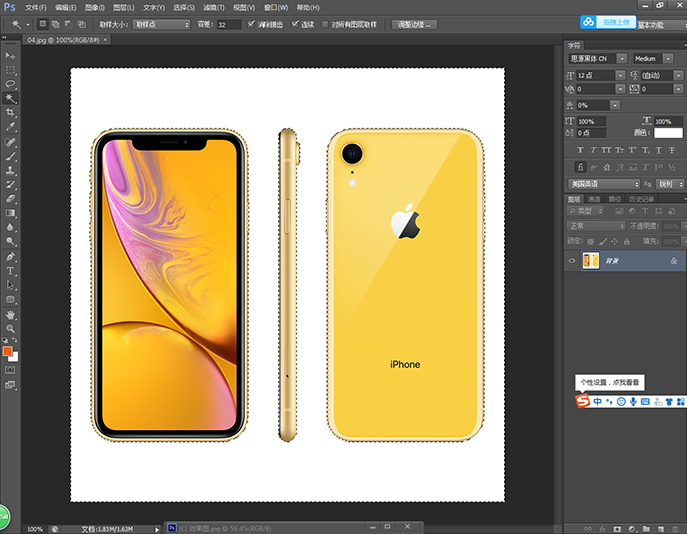Click the Refine Edge button
The width and height of the screenshot is (687, 534).
pos(414,25)
